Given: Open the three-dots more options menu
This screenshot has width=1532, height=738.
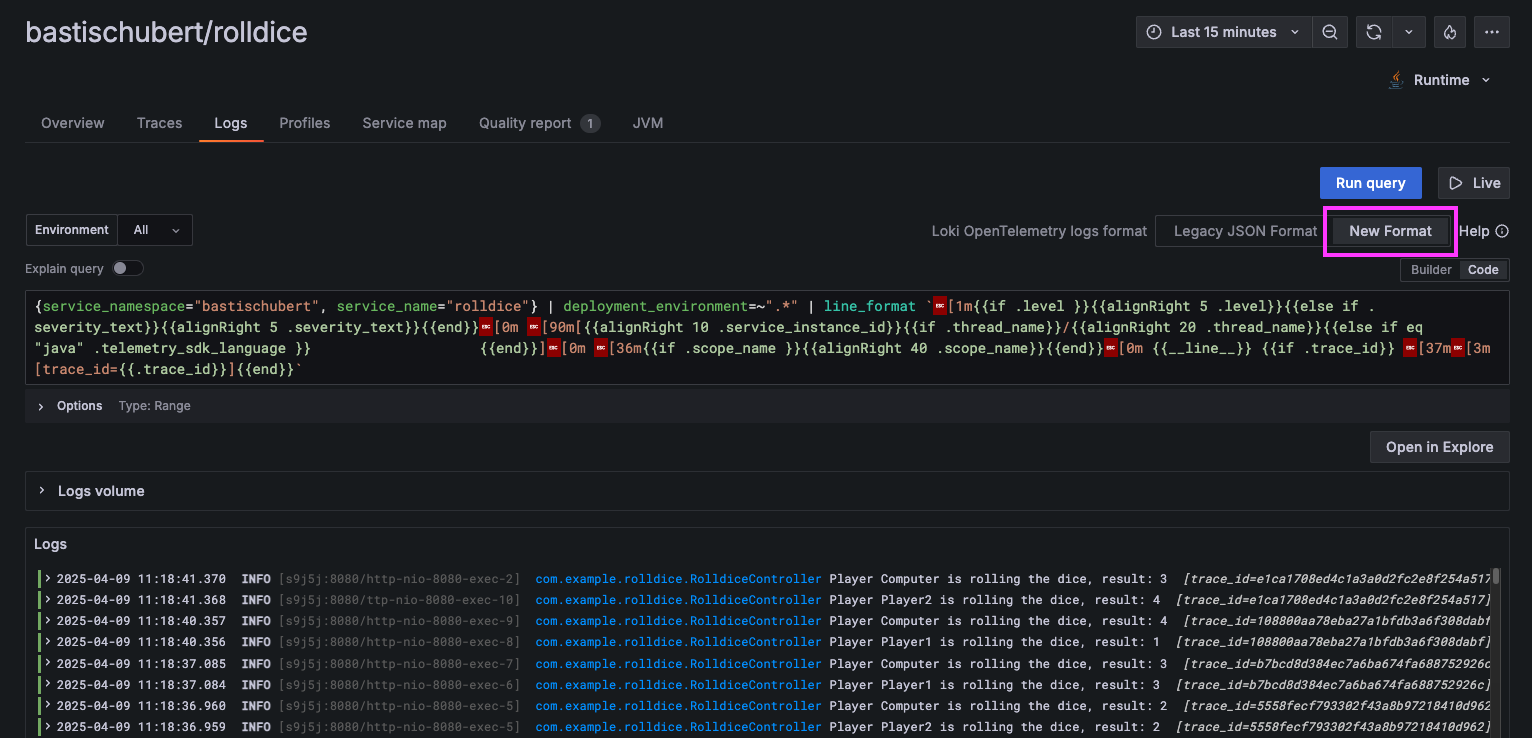Looking at the screenshot, I should [1491, 32].
